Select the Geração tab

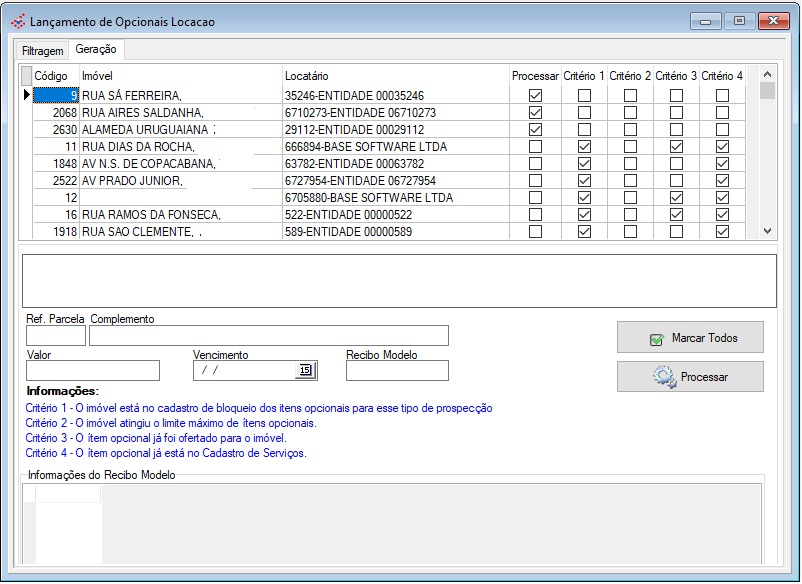96,50
